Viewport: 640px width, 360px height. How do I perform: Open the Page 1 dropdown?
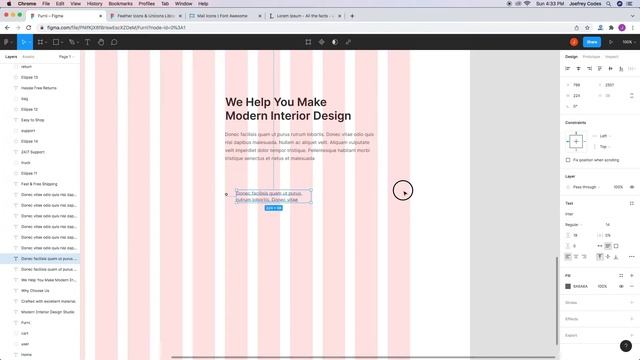(x=66, y=57)
